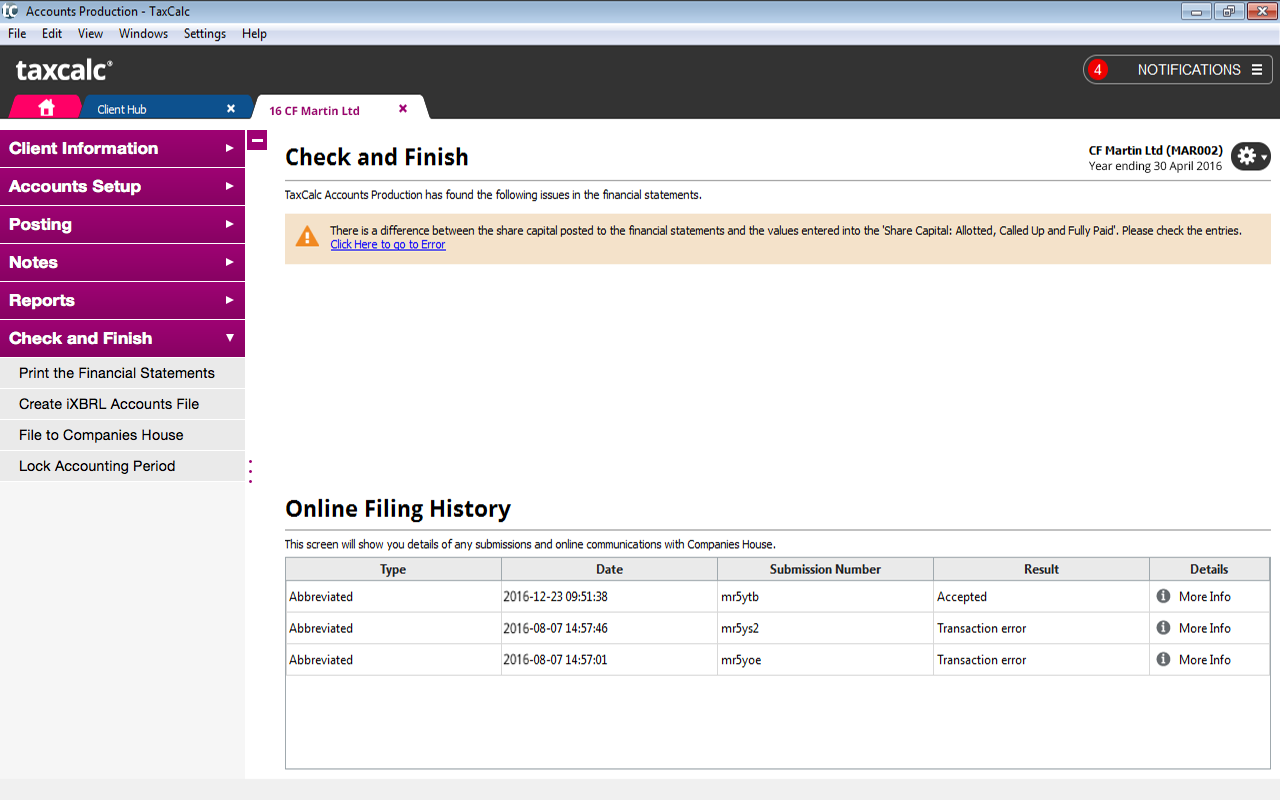Click the warning triangle icon
Viewport: 1280px width, 800px height.
coord(307,237)
